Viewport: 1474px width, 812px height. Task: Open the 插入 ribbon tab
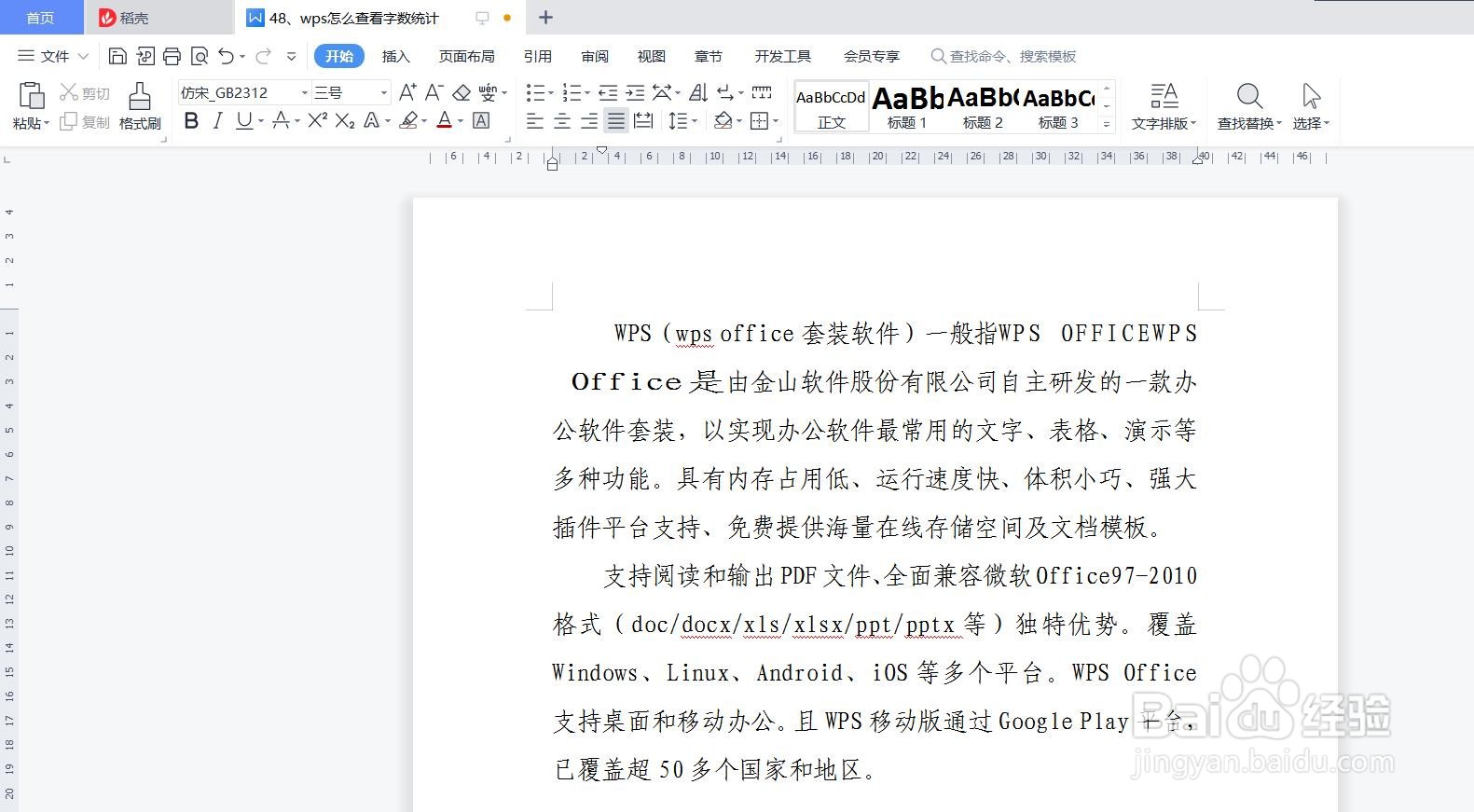396,56
